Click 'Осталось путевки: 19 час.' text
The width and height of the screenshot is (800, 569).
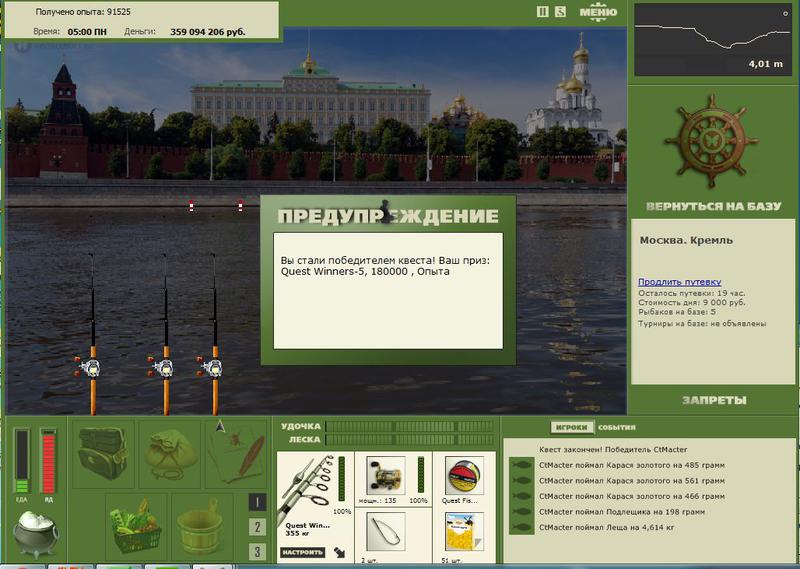click(x=691, y=293)
